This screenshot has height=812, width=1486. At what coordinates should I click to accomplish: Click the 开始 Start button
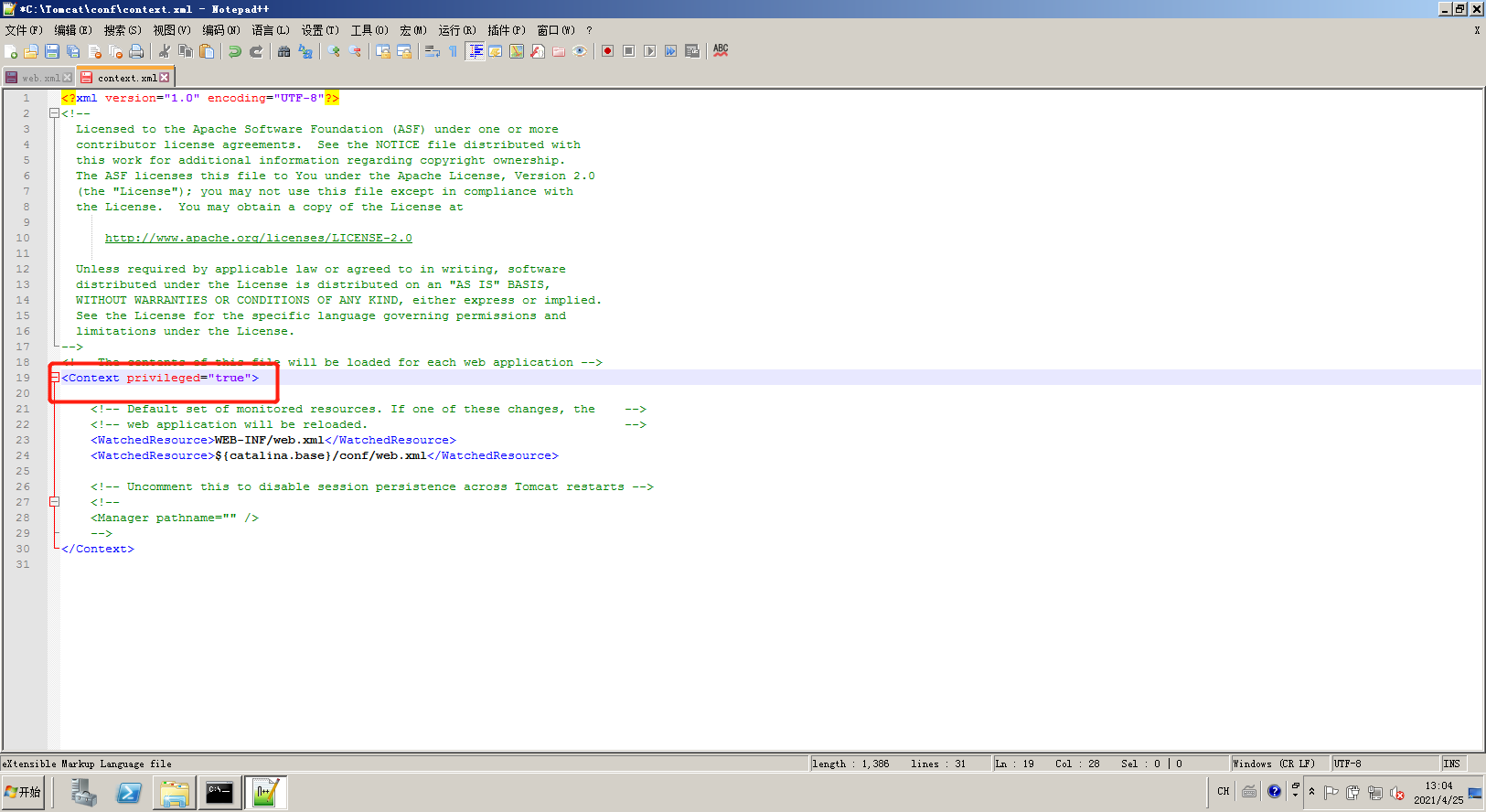23,792
